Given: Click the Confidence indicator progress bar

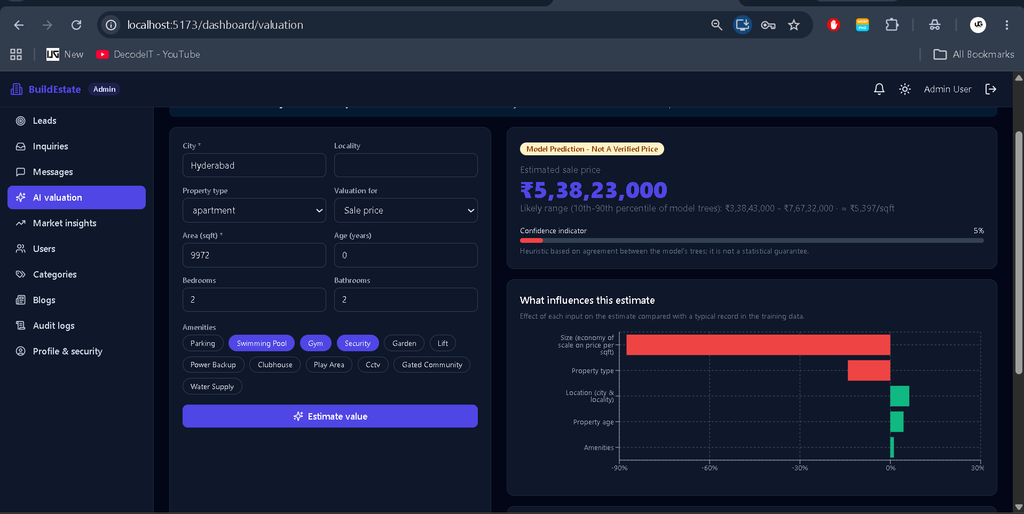Looking at the screenshot, I should [x=752, y=240].
